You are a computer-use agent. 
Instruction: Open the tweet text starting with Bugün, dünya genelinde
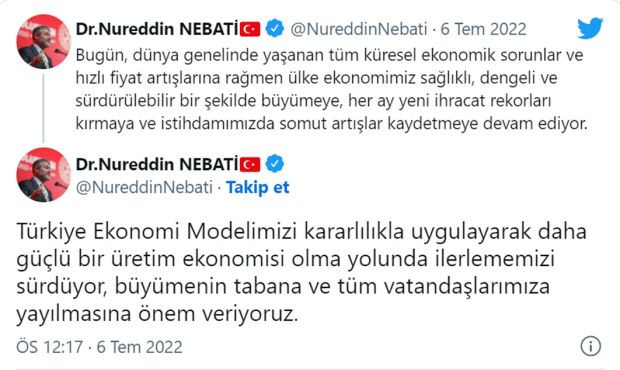pyautogui.click(x=331, y=89)
